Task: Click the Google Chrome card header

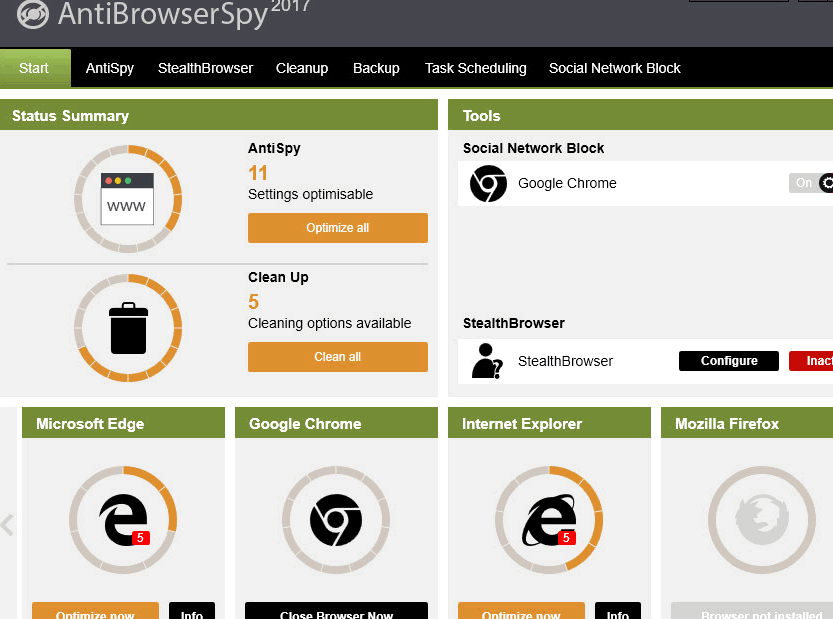Action: [336, 423]
